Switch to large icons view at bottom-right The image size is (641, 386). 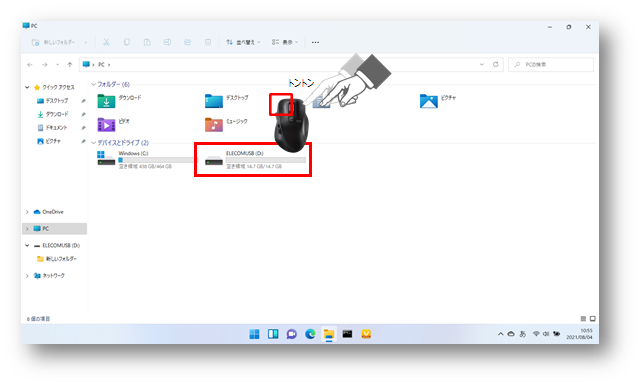tap(593, 319)
